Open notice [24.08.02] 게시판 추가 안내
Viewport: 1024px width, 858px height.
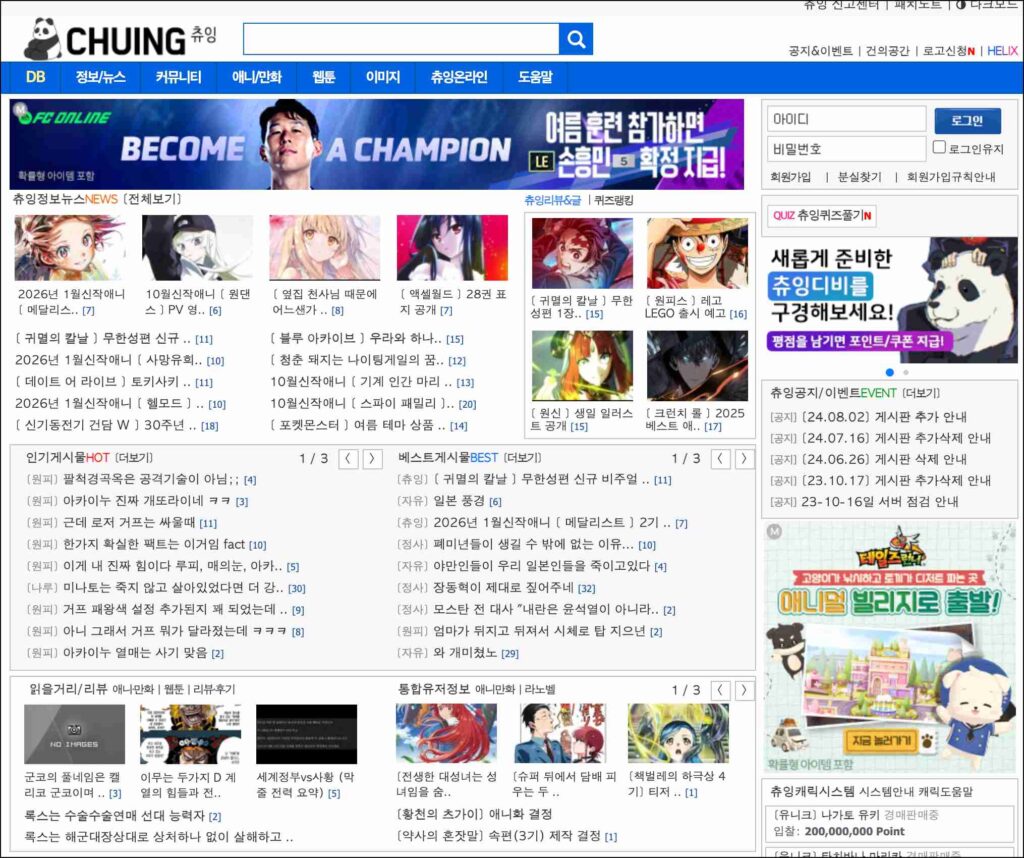pos(884,417)
